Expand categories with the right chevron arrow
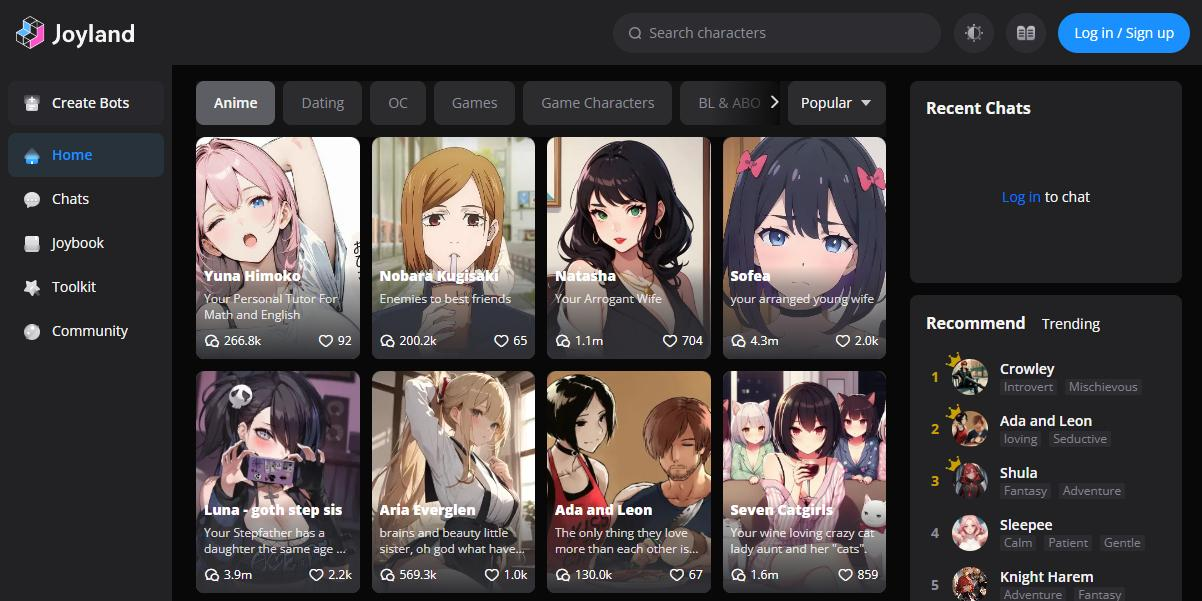 (x=774, y=102)
